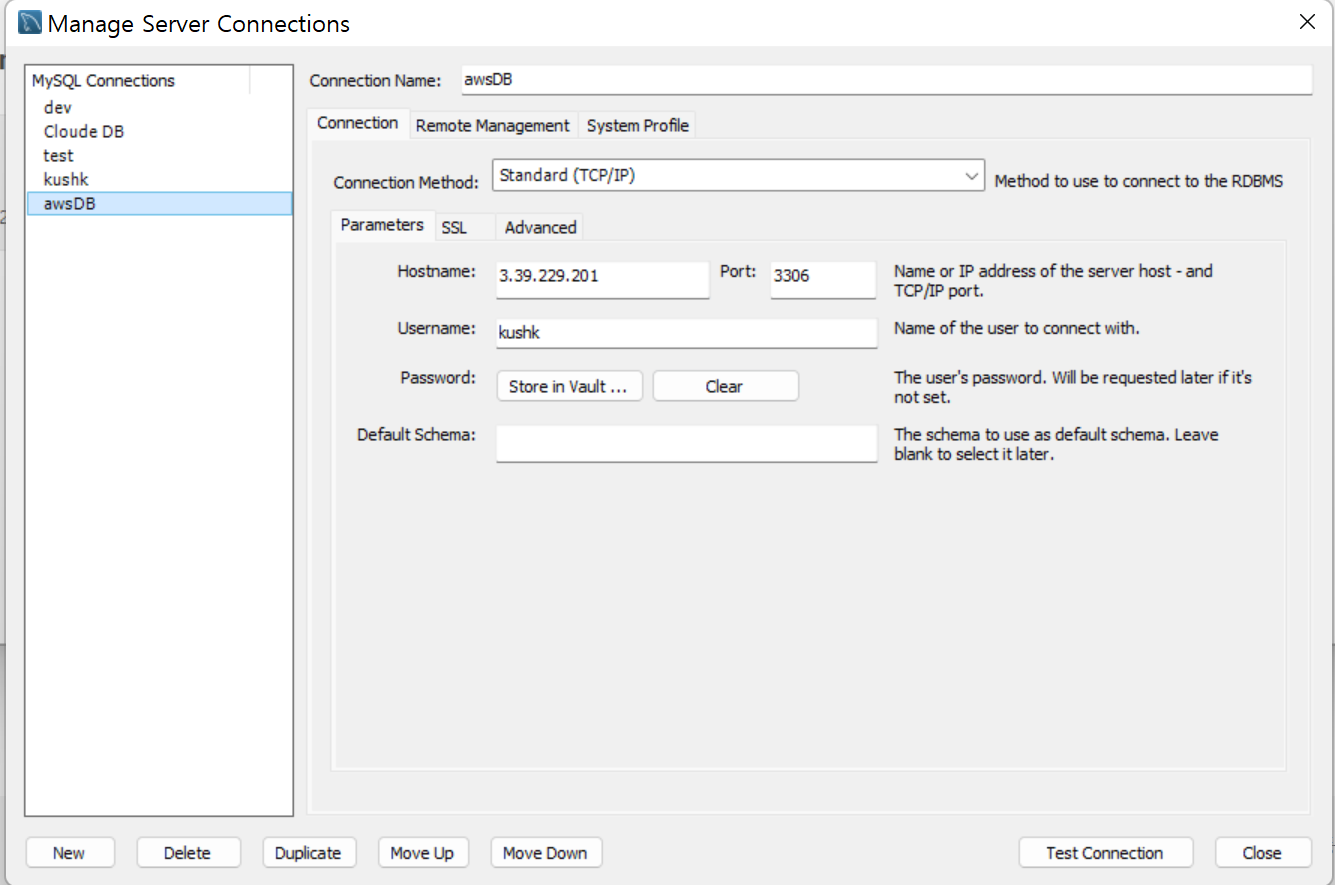Click the Username field with kushk
Image resolution: width=1335 pixels, height=885 pixels.
(x=686, y=334)
